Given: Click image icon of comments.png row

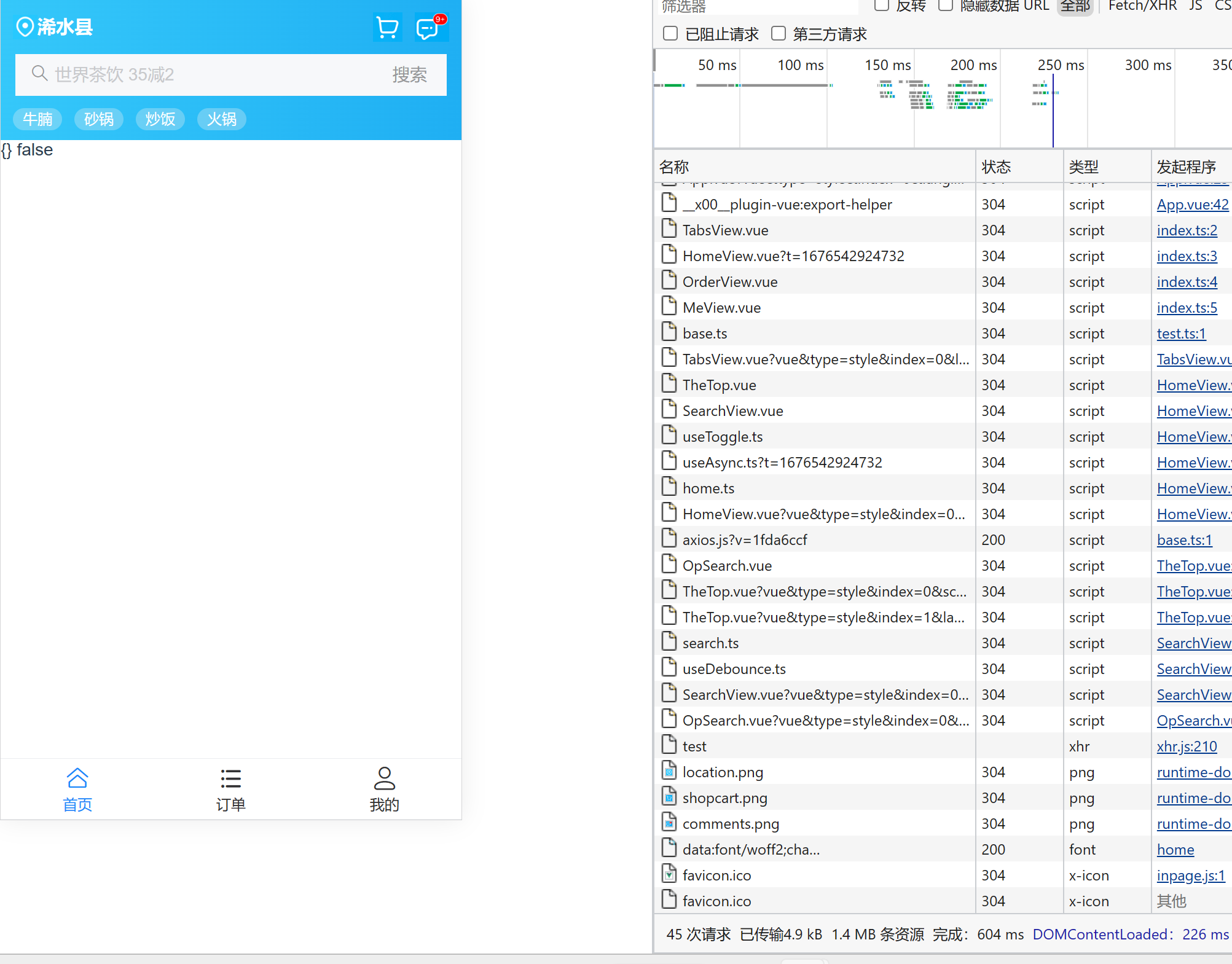Looking at the screenshot, I should [669, 822].
